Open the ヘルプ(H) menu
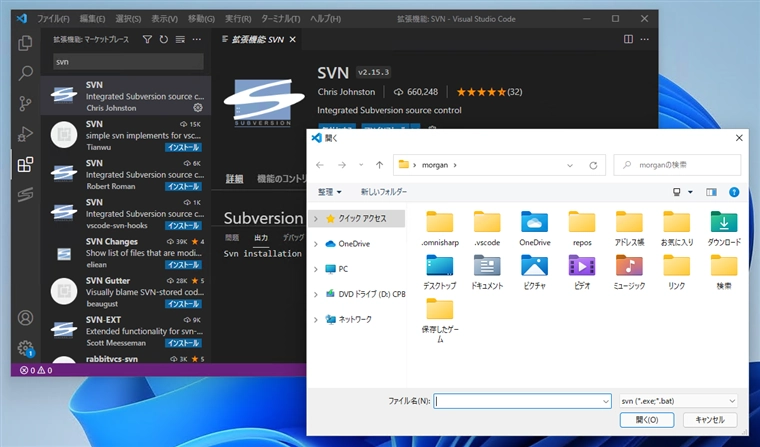Image resolution: width=760 pixels, height=447 pixels. (325, 19)
